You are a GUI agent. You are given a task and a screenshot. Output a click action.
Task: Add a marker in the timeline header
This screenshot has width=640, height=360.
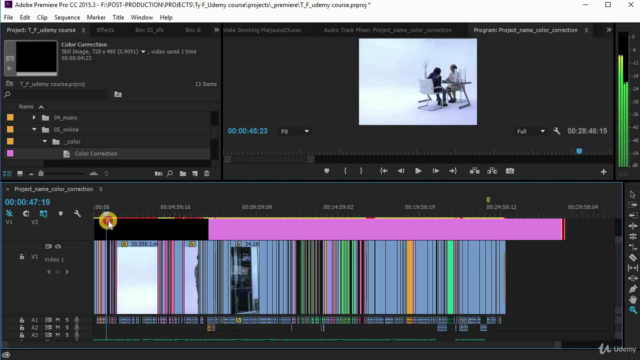[60, 213]
